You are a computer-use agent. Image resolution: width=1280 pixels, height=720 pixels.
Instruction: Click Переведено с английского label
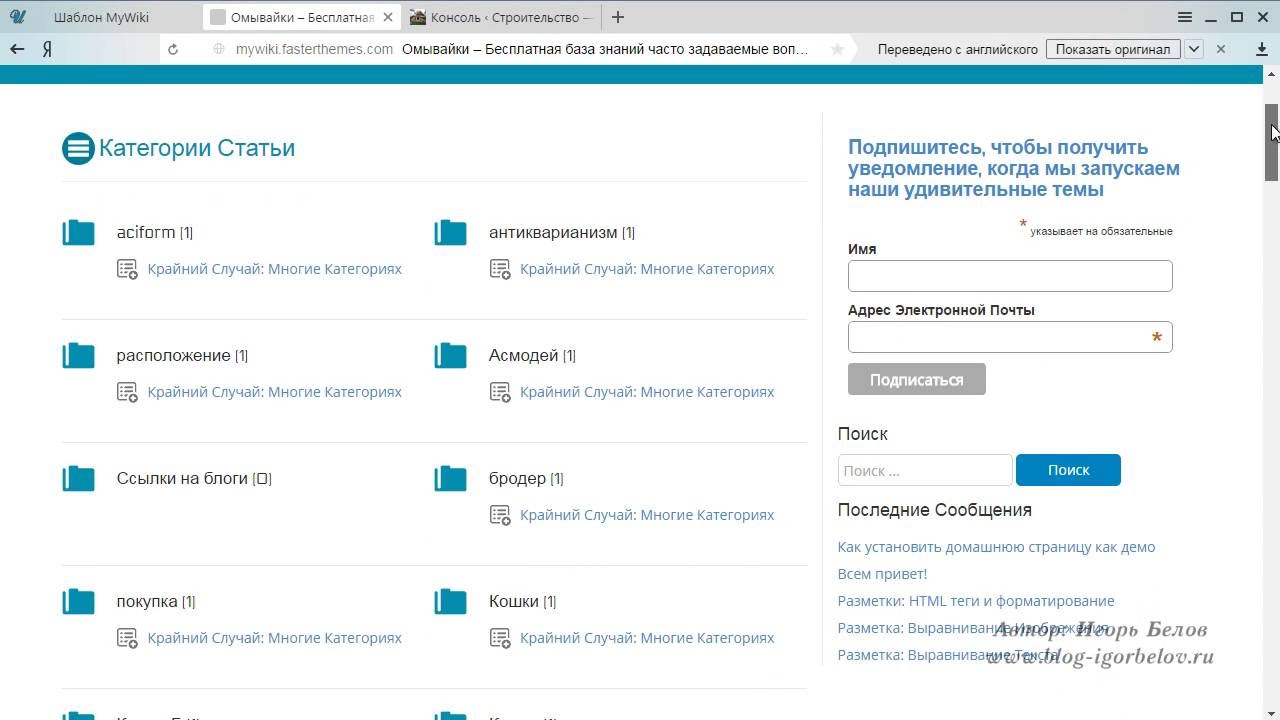click(958, 49)
